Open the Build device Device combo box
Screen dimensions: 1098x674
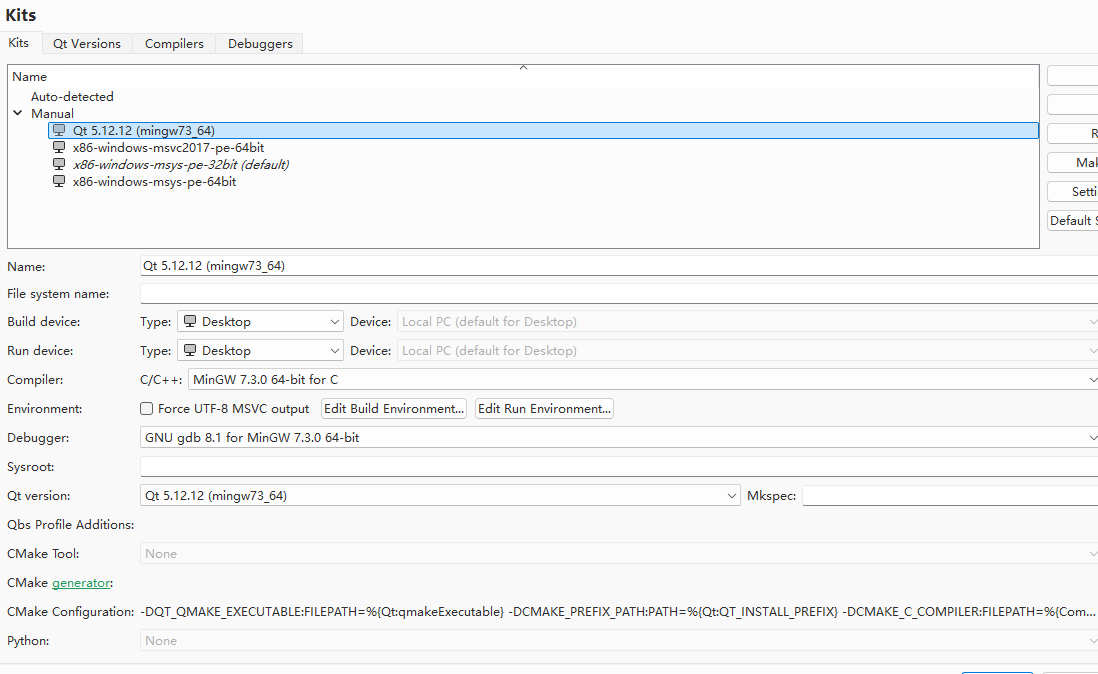click(747, 322)
